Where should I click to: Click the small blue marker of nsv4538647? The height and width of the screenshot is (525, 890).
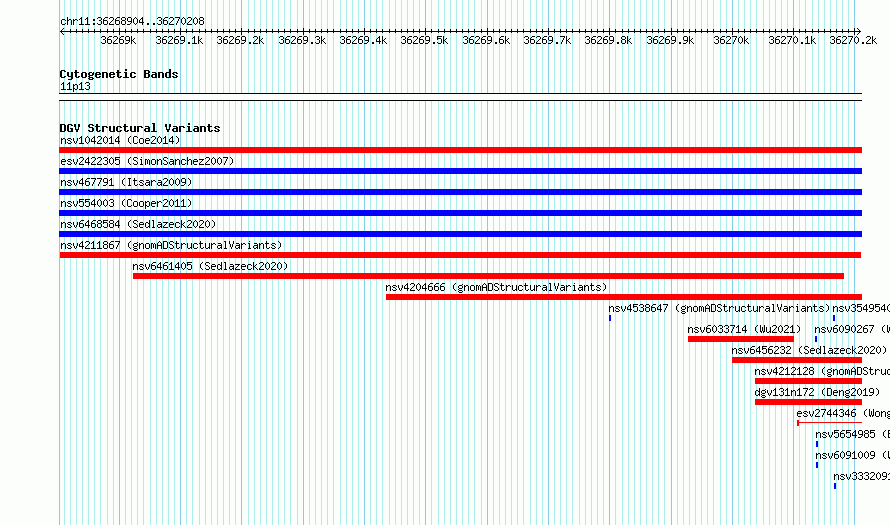click(610, 318)
